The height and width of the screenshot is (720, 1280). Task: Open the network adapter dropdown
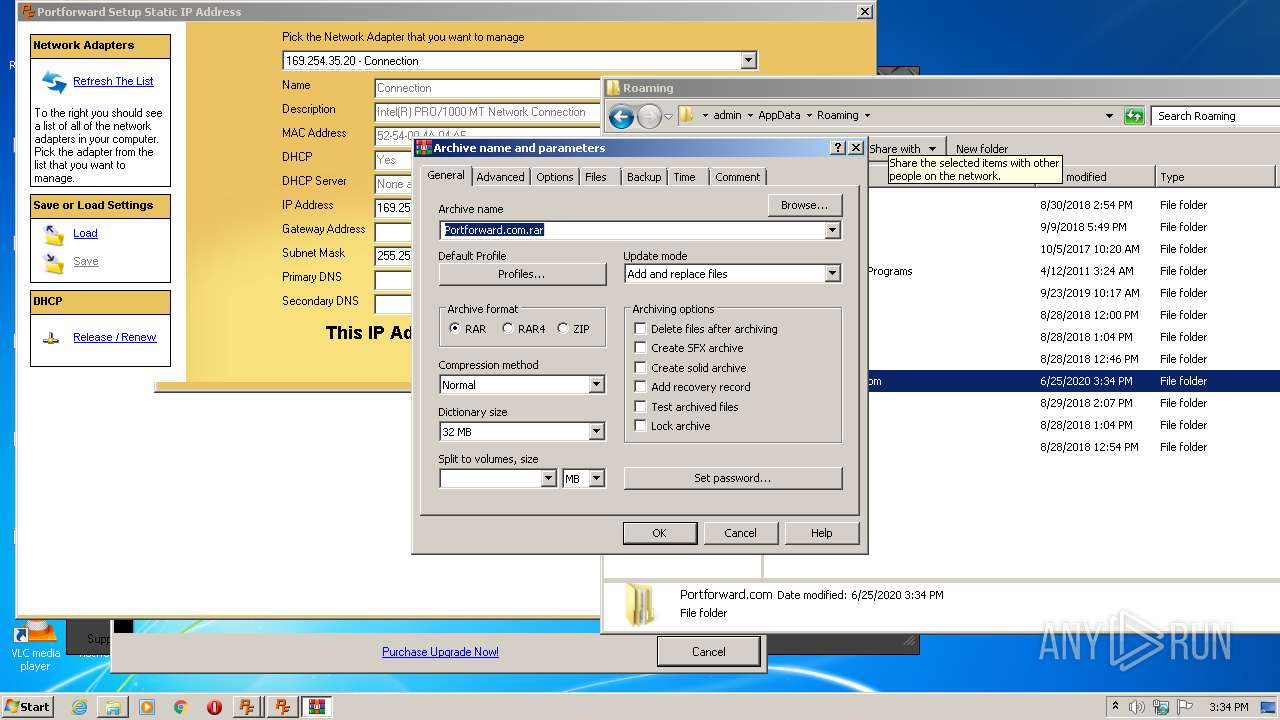click(748, 61)
